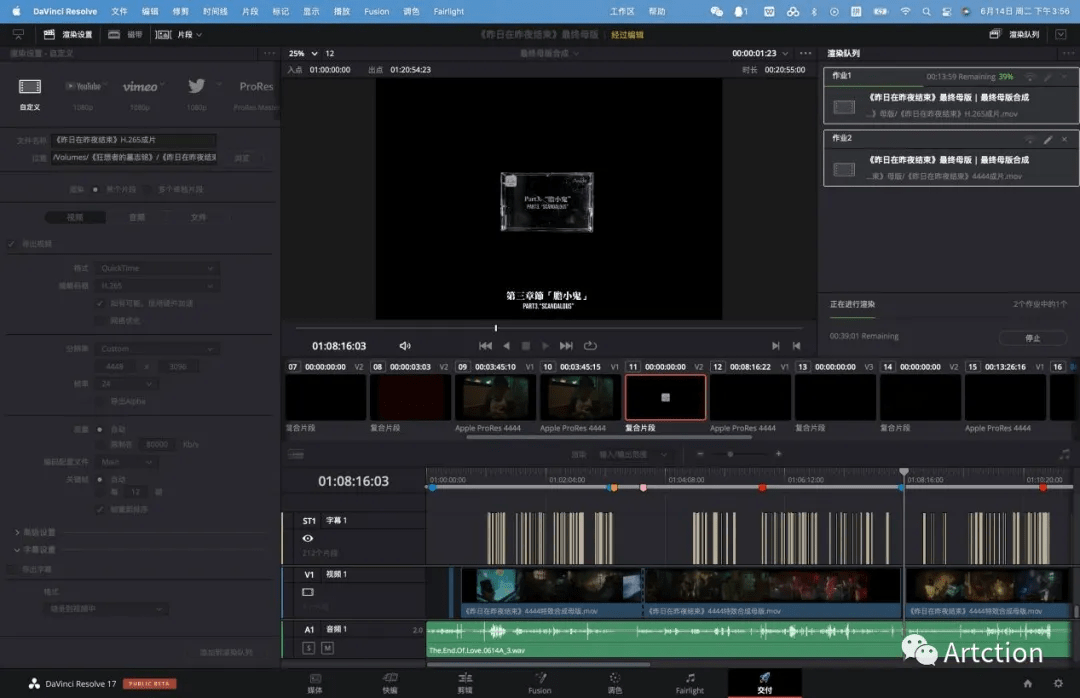Screen dimensions: 1080x698
Task: Open the viewer 25% zoom dropdown
Action: 303,53
